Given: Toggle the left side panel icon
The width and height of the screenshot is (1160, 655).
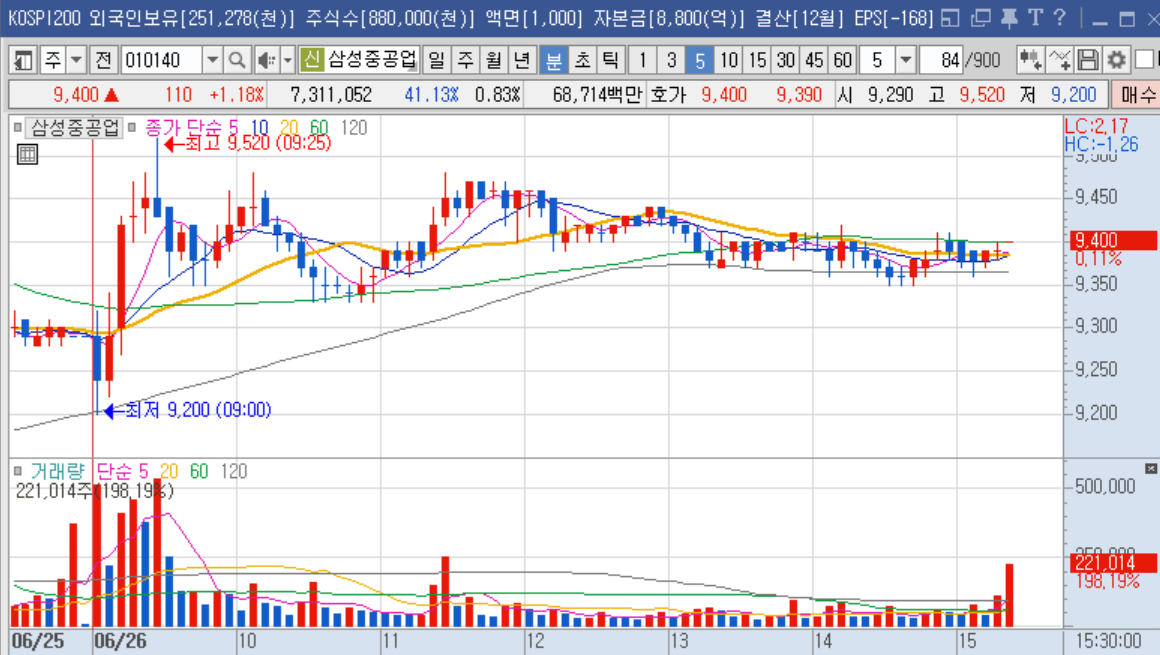Looking at the screenshot, I should click(24, 60).
